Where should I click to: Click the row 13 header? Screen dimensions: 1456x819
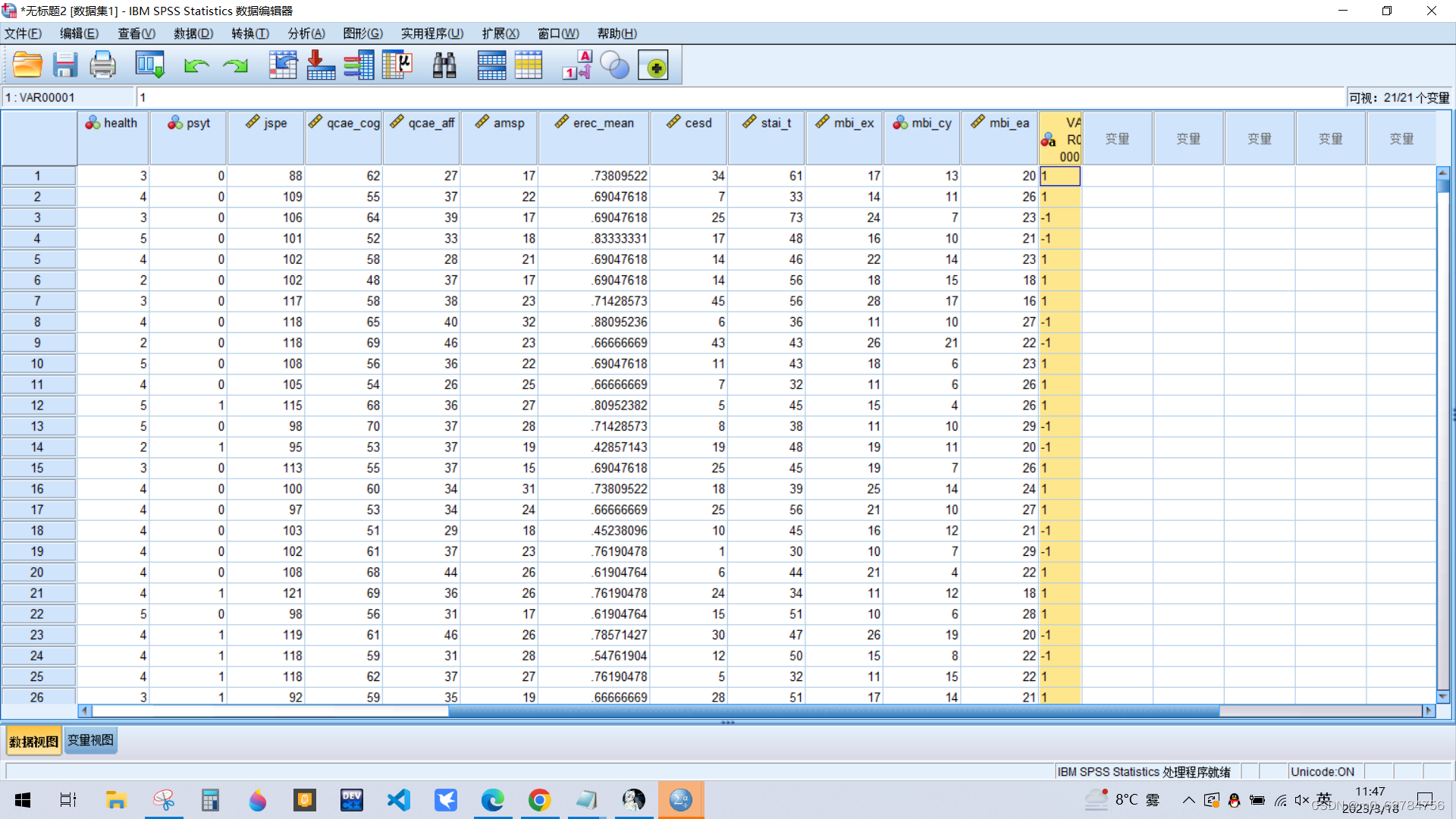(x=37, y=426)
